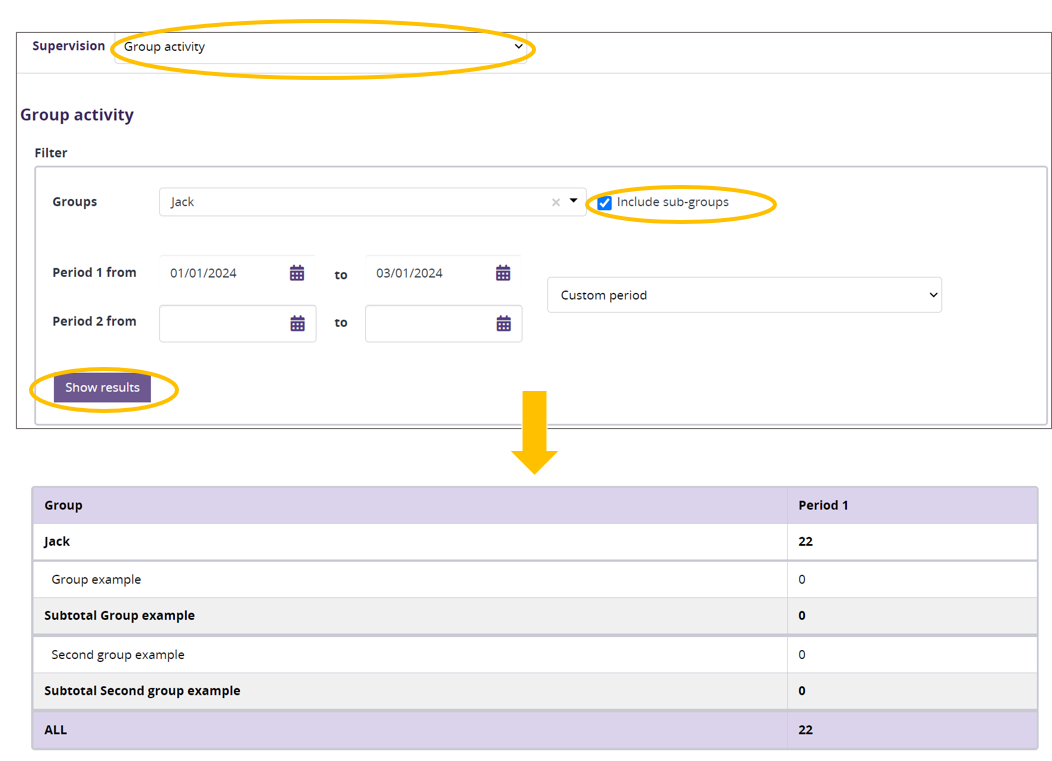Open the Period 2 from calendar picker
The image size is (1052, 761).
(x=297, y=323)
